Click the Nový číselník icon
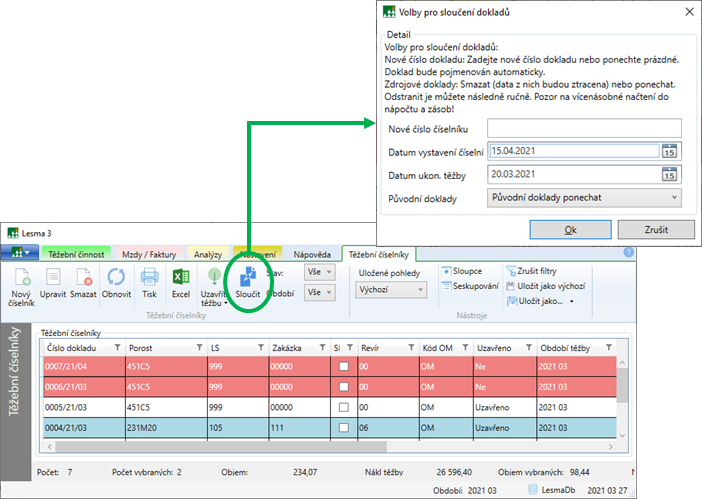 coord(22,278)
